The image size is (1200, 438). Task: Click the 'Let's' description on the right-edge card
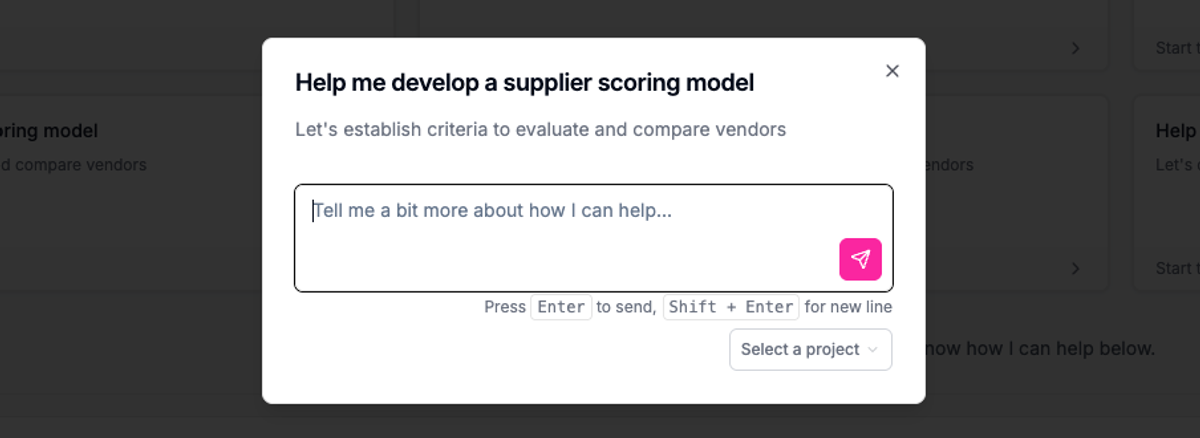[x=1177, y=165]
